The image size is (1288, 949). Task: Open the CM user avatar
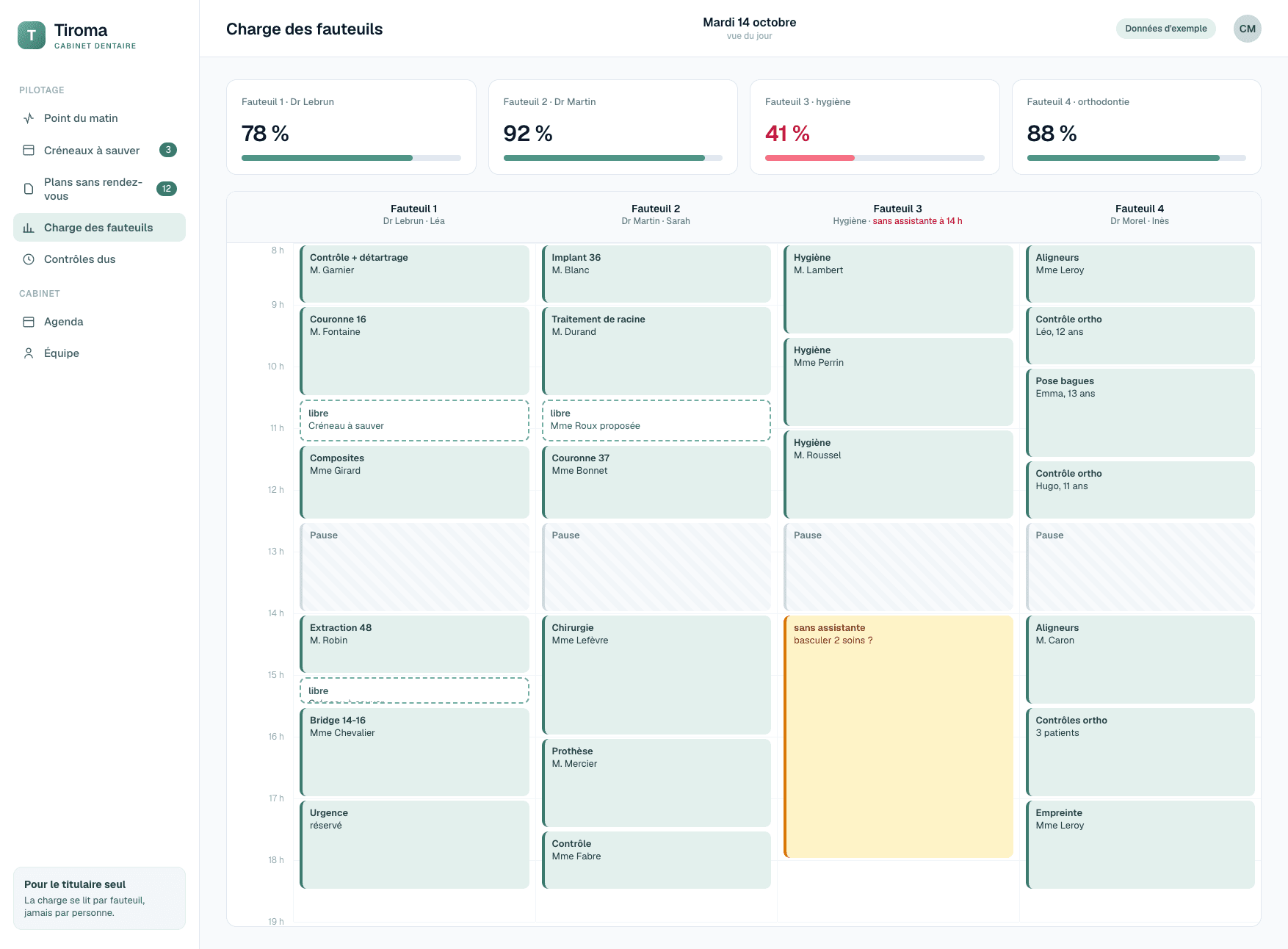point(1247,29)
